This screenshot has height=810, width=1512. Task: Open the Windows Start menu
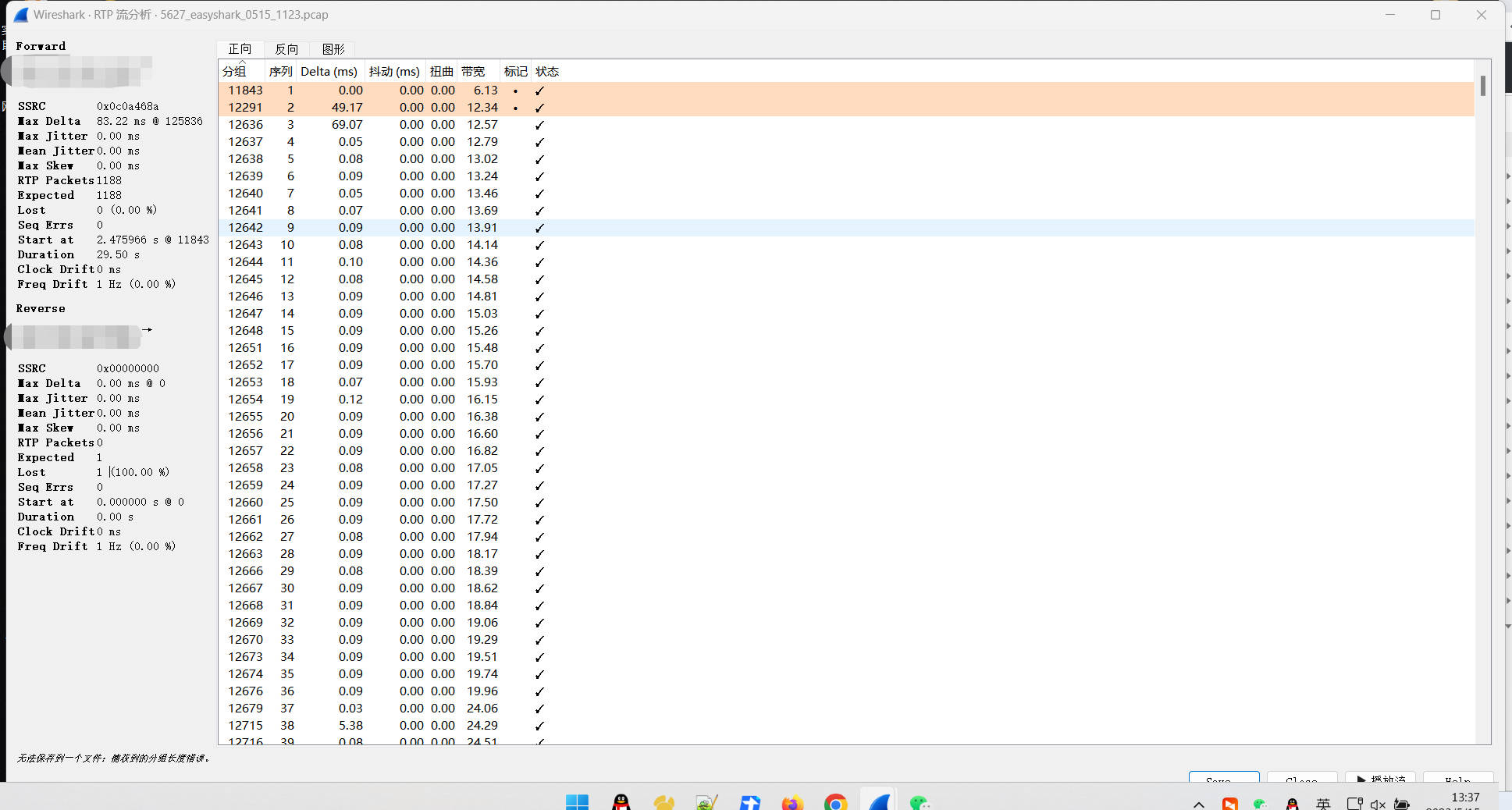click(577, 801)
